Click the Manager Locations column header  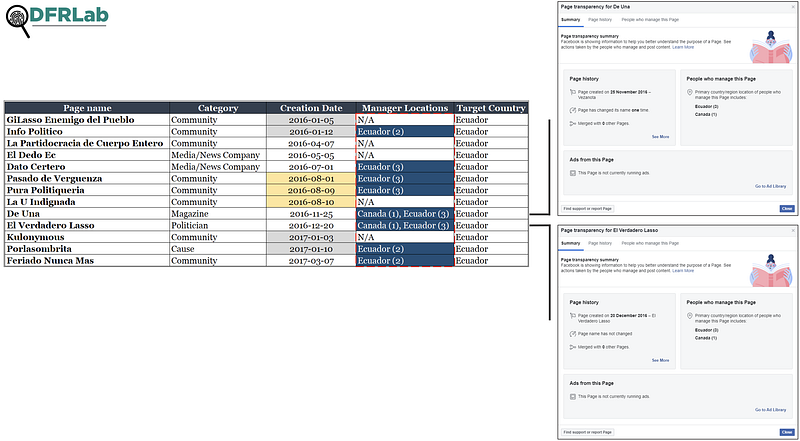click(405, 108)
